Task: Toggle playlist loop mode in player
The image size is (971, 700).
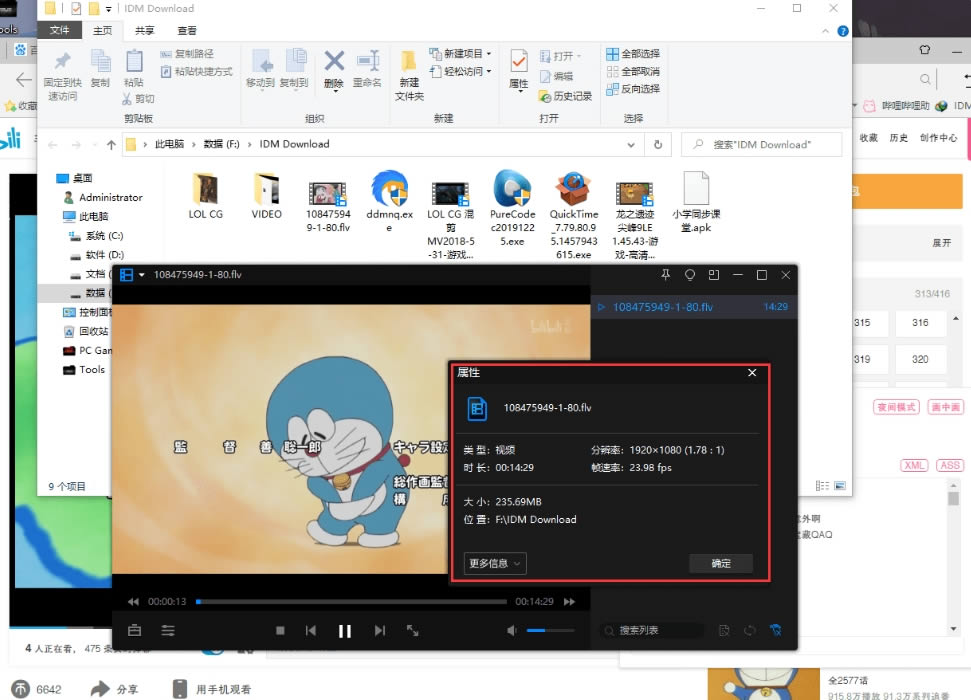Action: pos(749,631)
